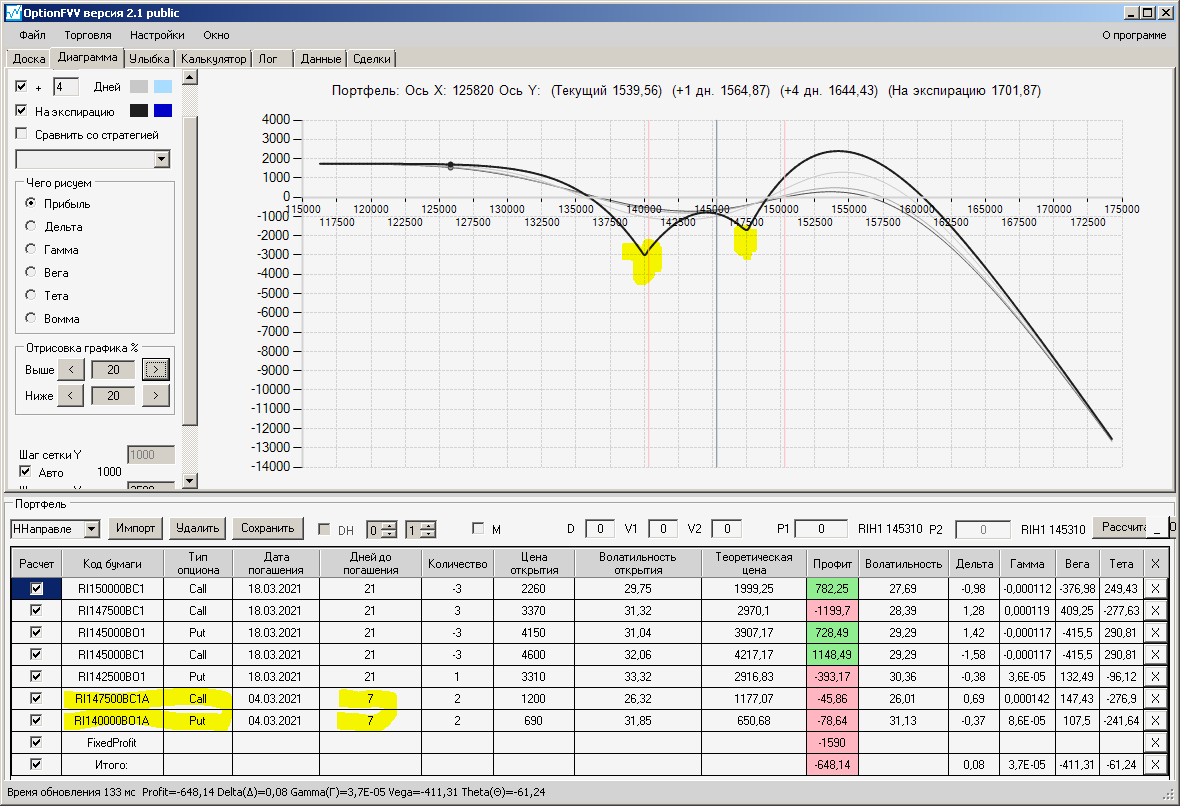This screenshot has height=806, width=1180.
Task: Select the Тета radio button
Action: pos(30,295)
